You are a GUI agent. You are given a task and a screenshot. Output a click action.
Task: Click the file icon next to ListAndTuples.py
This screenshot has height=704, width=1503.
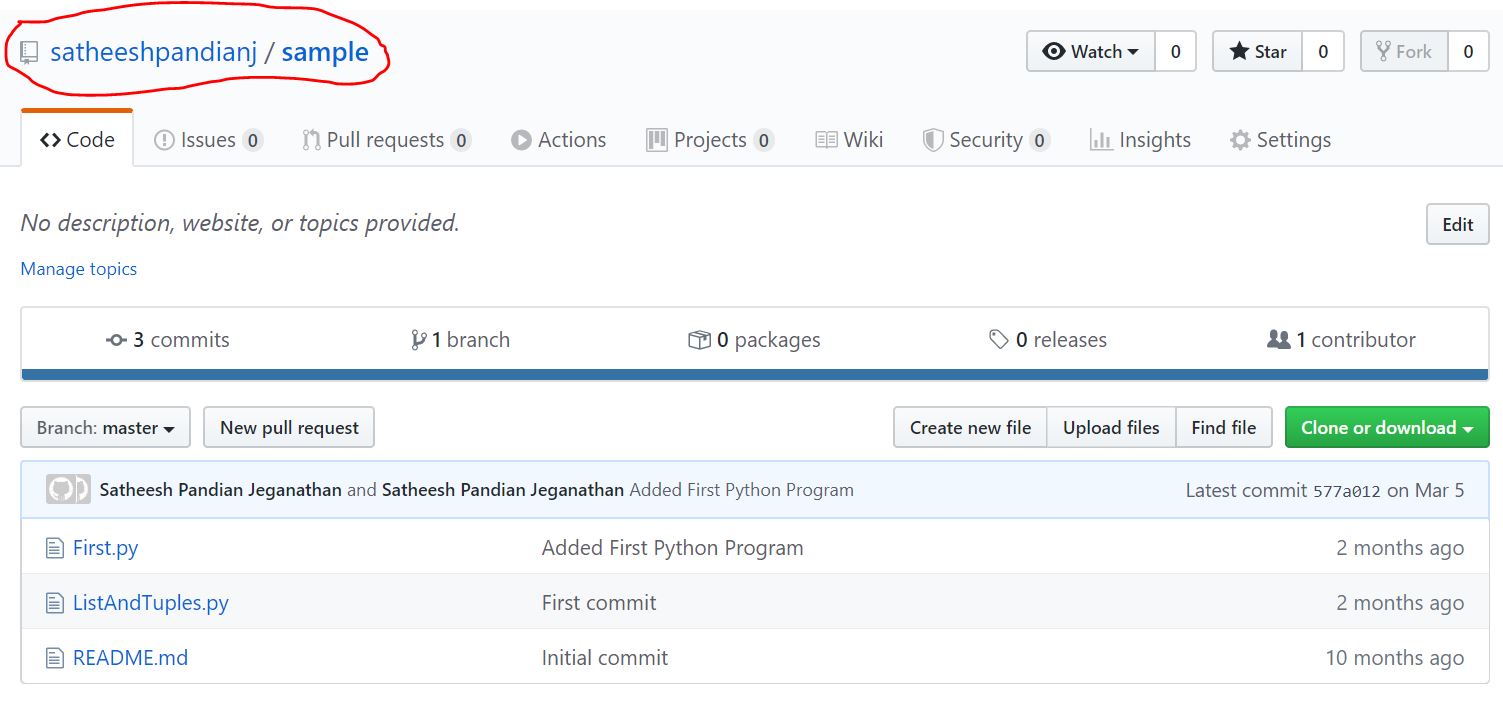(55, 603)
